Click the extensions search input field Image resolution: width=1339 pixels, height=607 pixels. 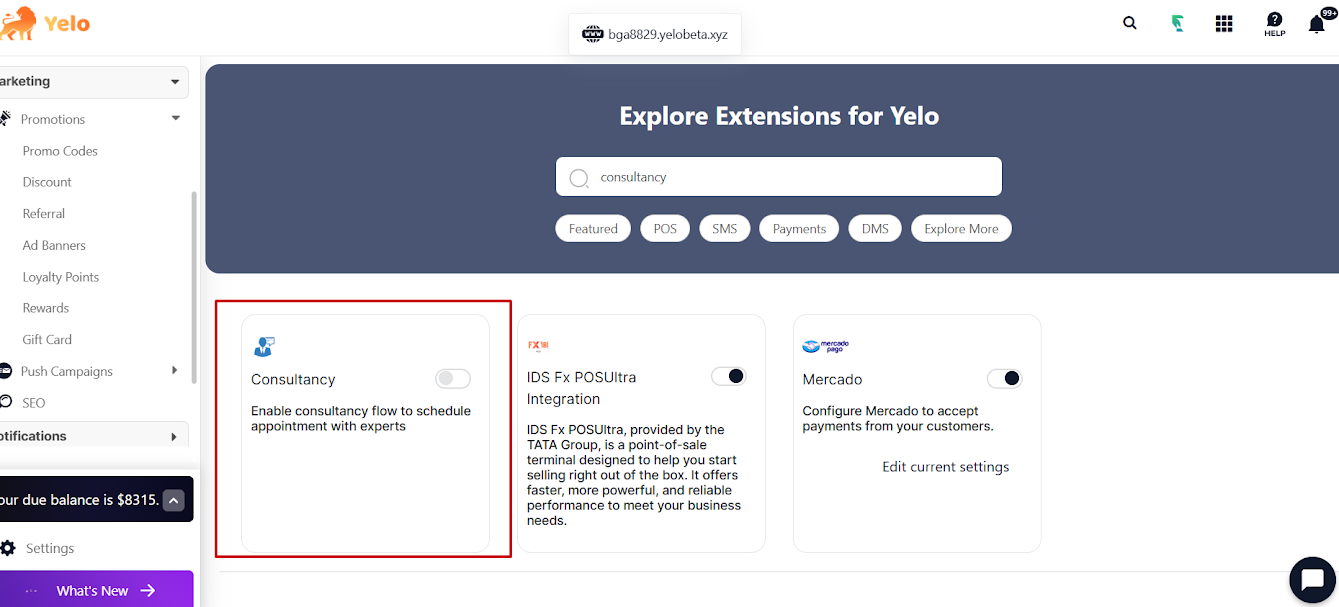779,177
